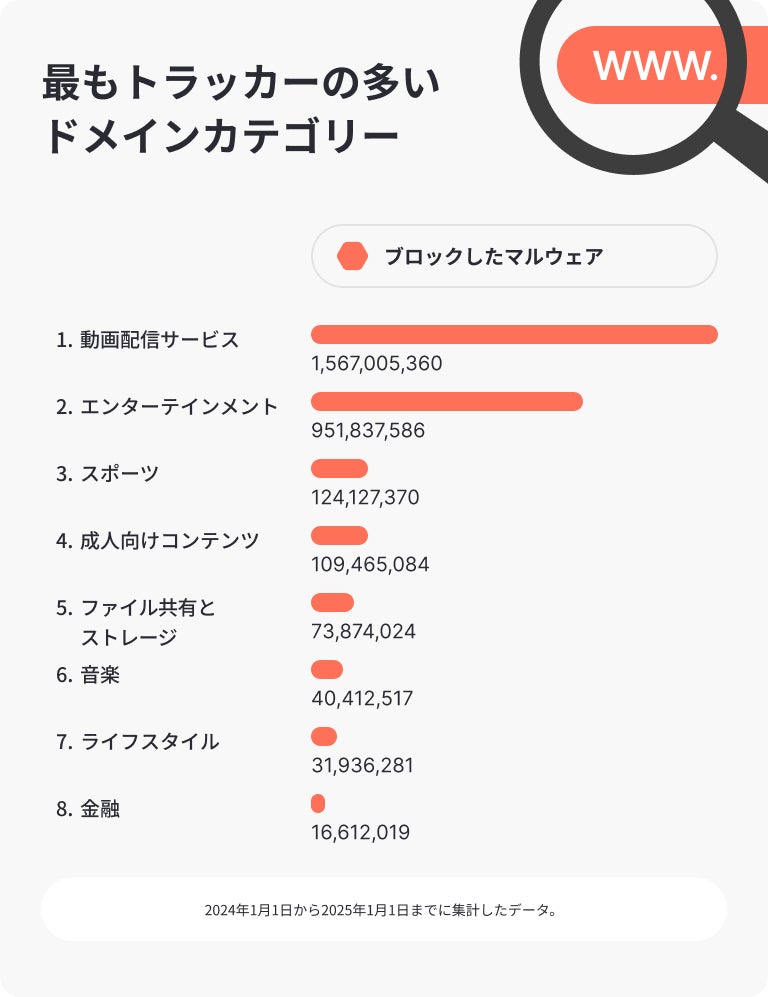
Task: Click the value 1,567,005,360
Action: [377, 364]
